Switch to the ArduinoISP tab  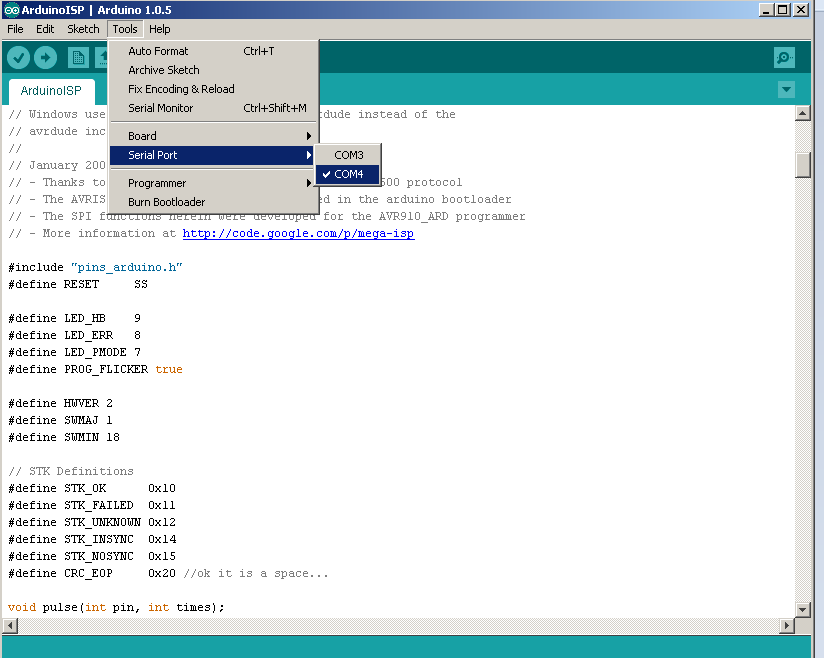[x=52, y=91]
